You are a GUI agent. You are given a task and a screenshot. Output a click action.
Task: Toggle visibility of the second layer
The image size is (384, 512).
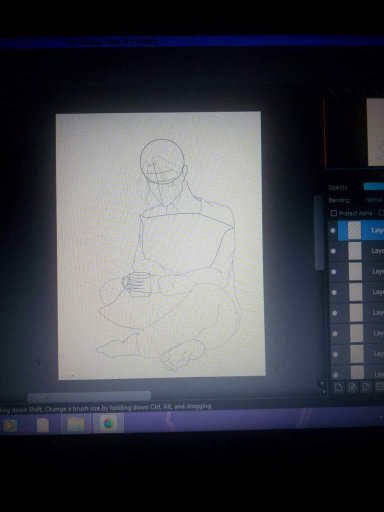click(x=333, y=251)
